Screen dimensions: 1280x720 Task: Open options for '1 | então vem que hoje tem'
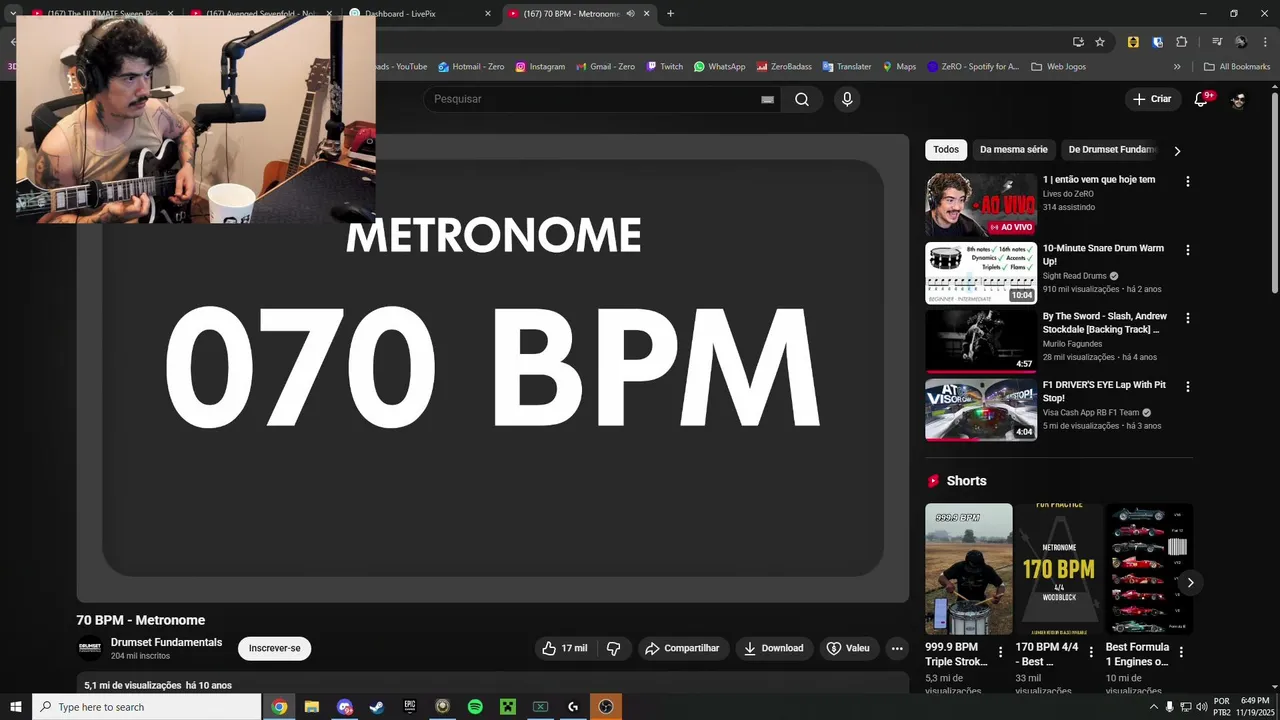pos(1188,181)
